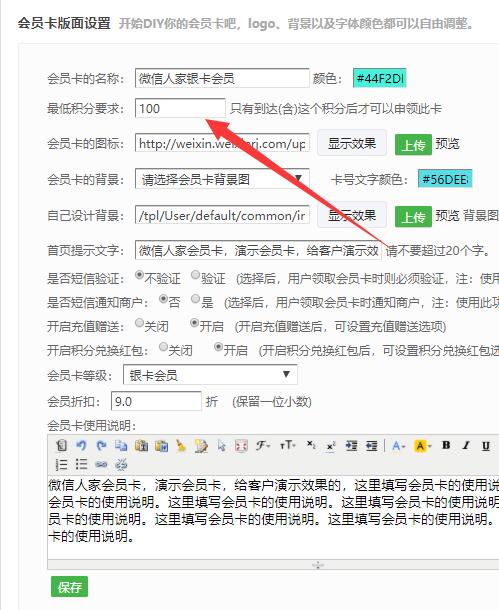Screen dimensions: 499x610
Task: Click the decrease indent icon
Action: point(371,445)
